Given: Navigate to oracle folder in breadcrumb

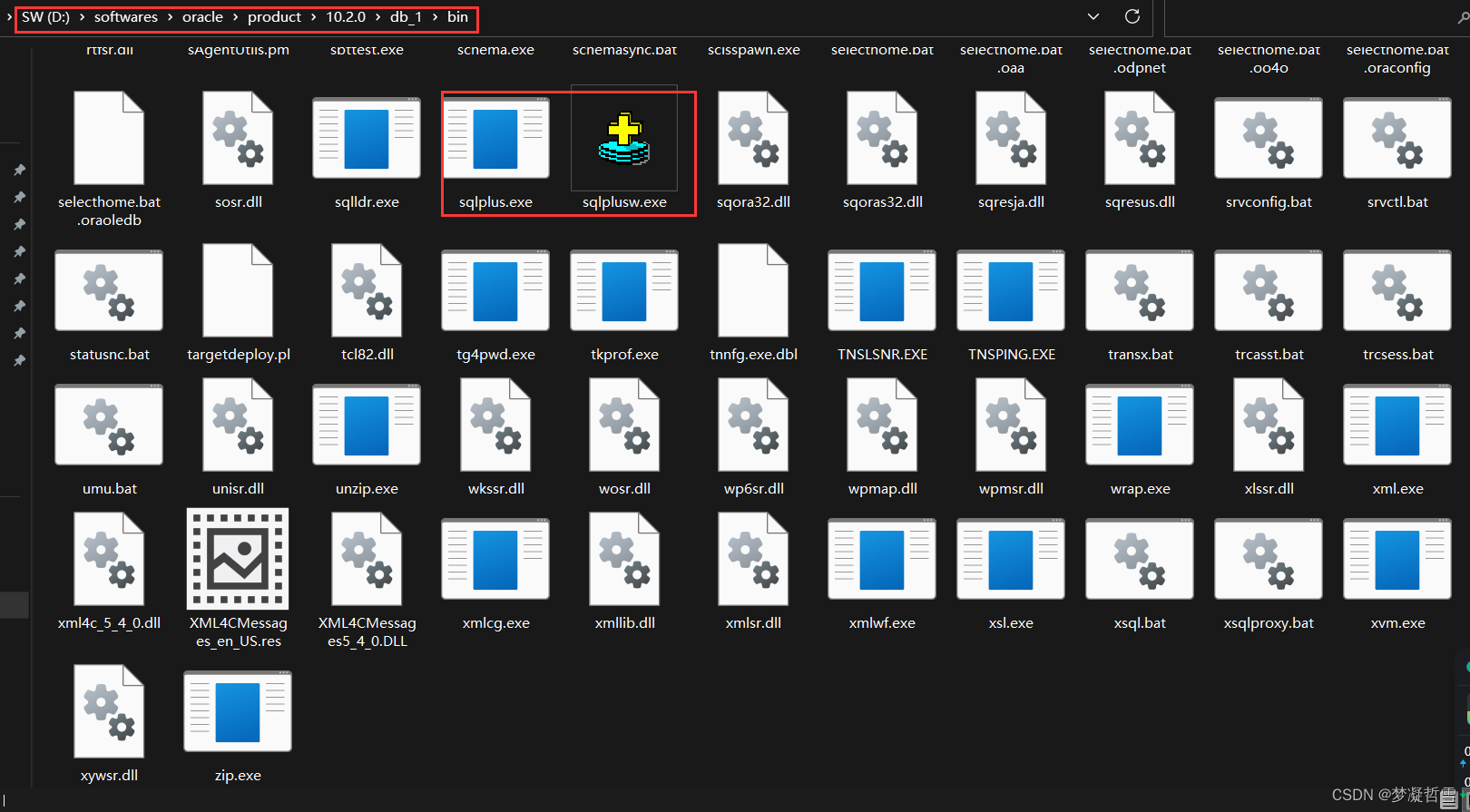Looking at the screenshot, I should (202, 17).
